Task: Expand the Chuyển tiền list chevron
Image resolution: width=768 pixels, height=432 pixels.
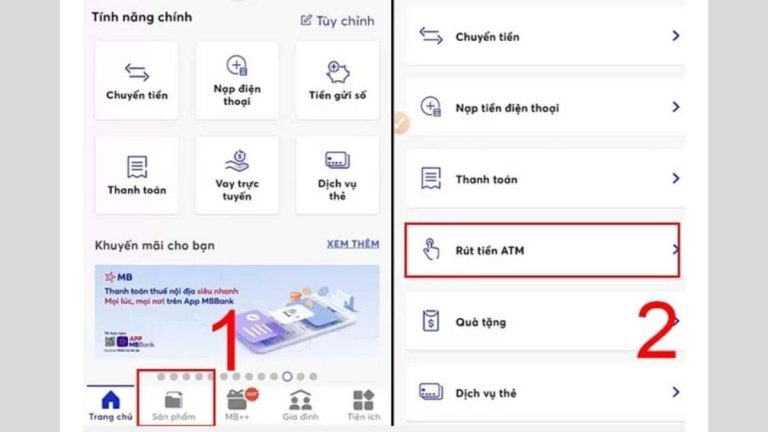Action: 675,36
